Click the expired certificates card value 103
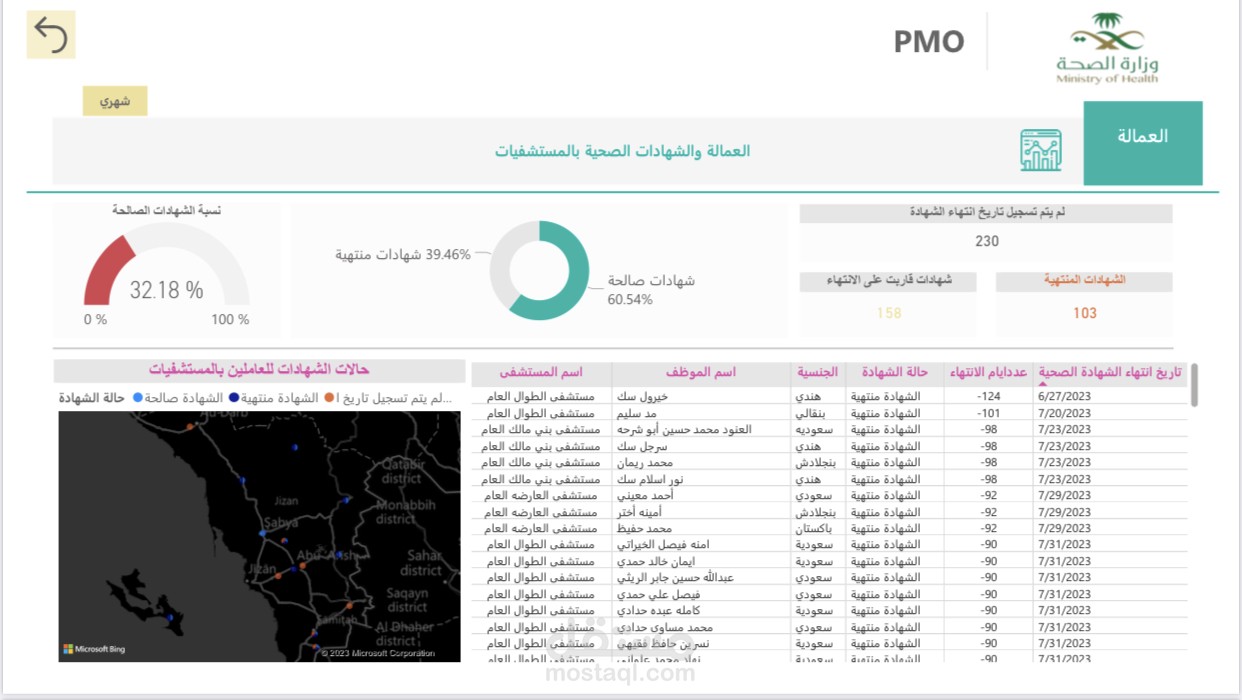The image size is (1242, 700). pos(1085,313)
